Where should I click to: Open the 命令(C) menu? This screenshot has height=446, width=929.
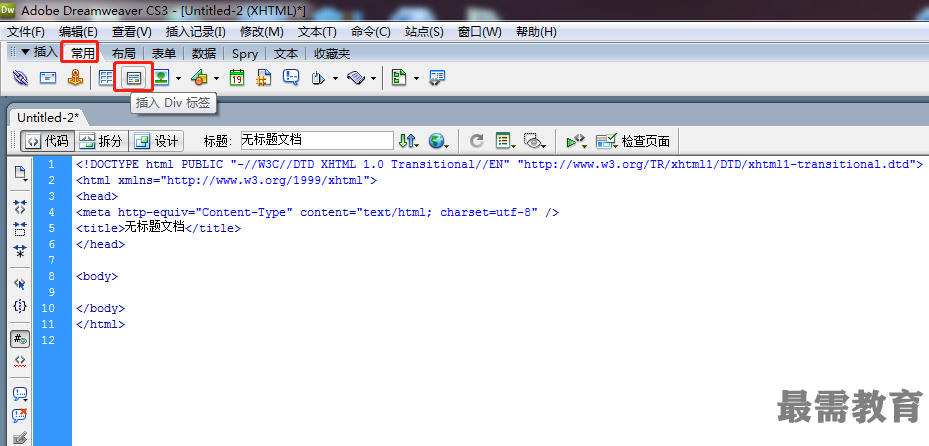[370, 32]
